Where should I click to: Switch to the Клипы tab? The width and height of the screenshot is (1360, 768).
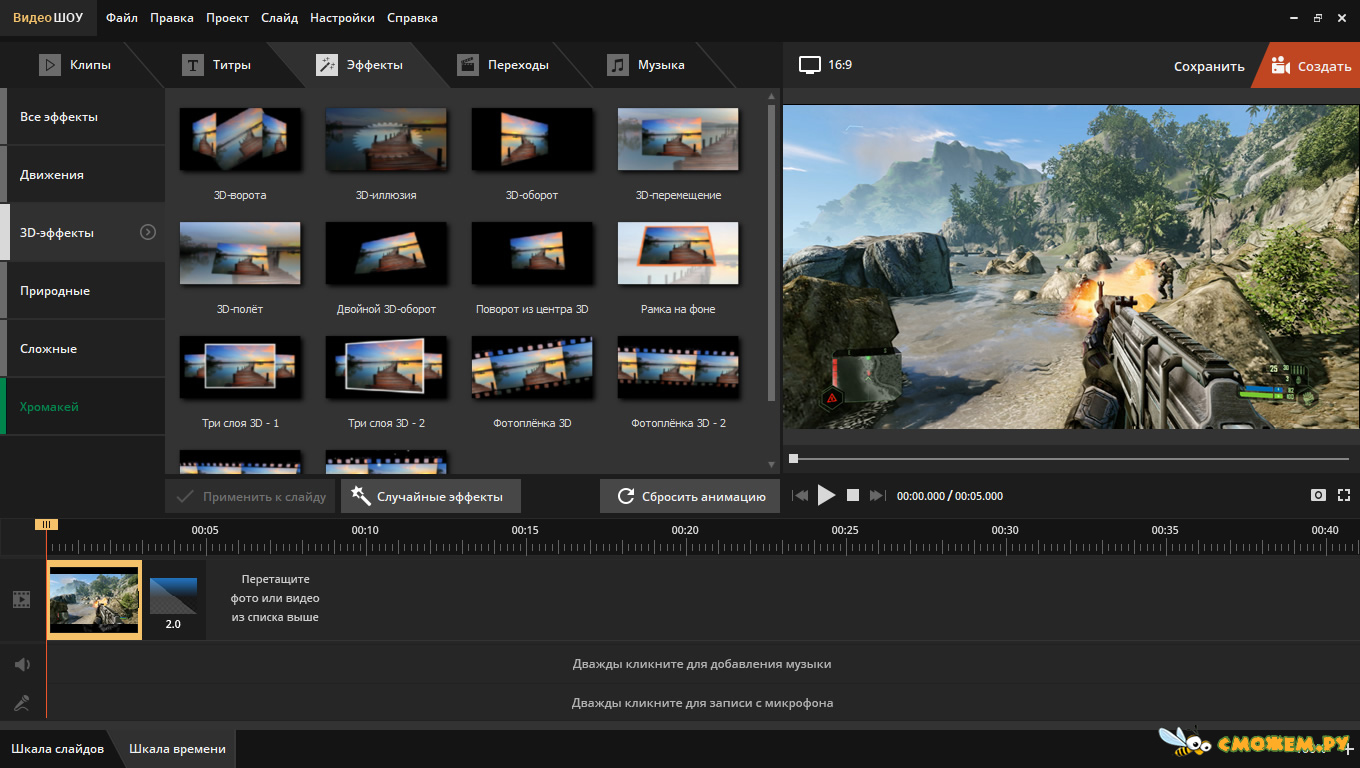click(x=75, y=65)
